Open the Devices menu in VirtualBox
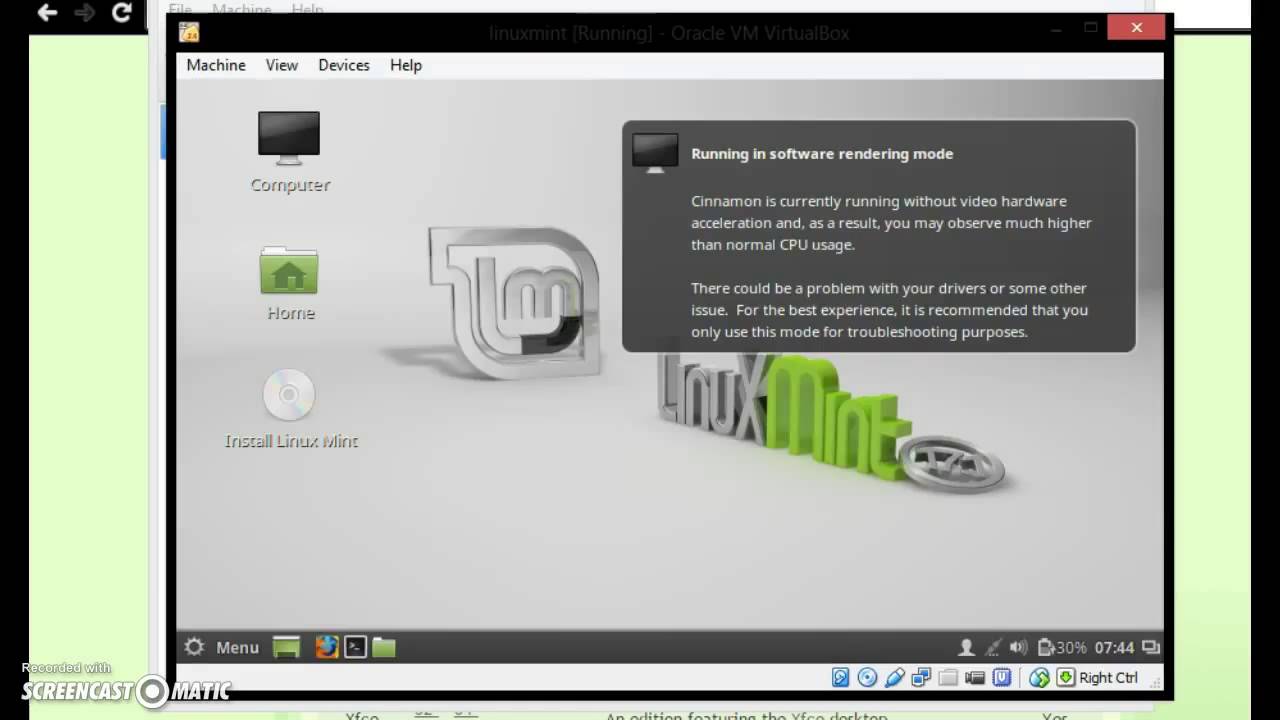 tap(344, 65)
